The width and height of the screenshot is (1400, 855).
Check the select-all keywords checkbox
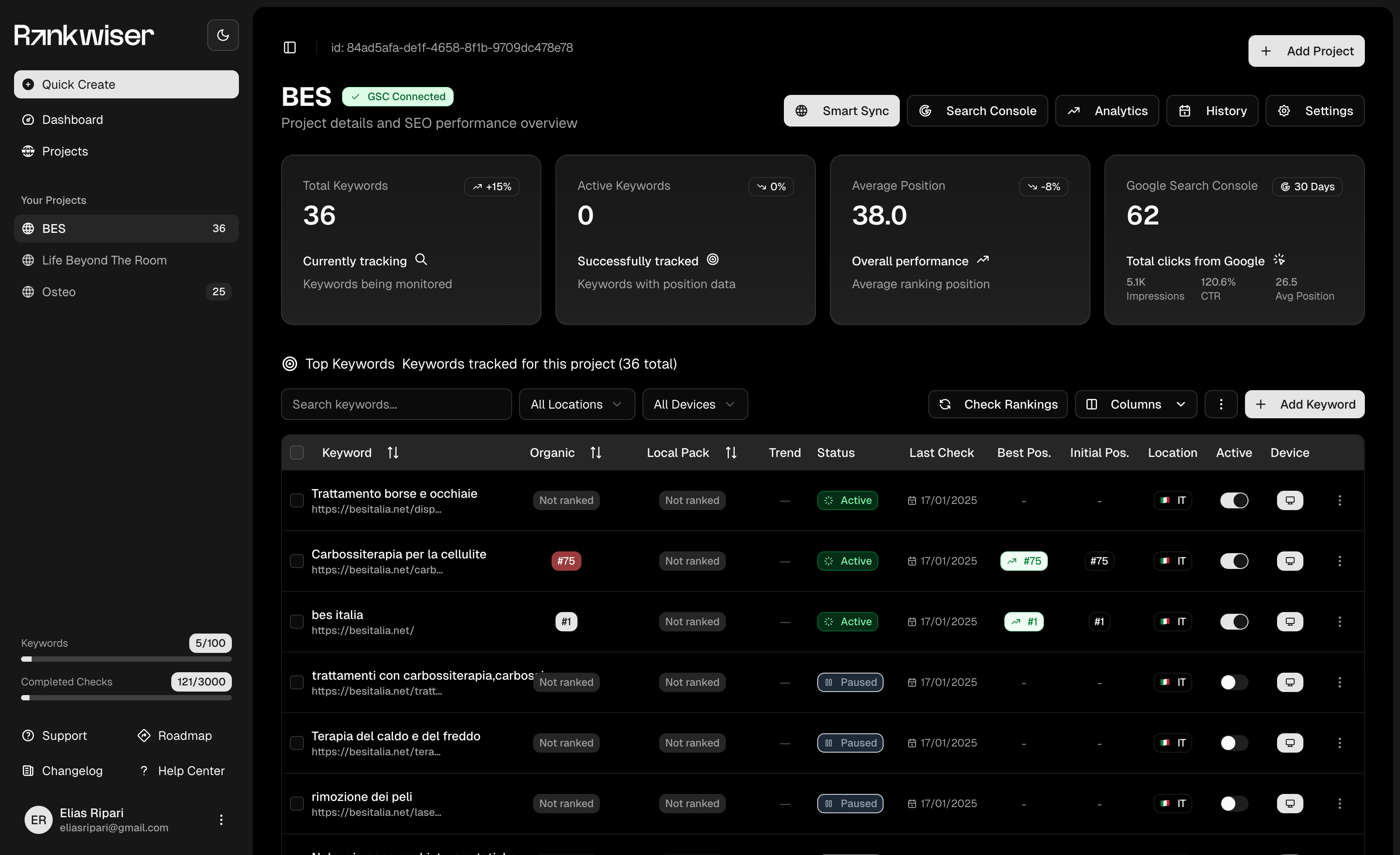pos(296,453)
